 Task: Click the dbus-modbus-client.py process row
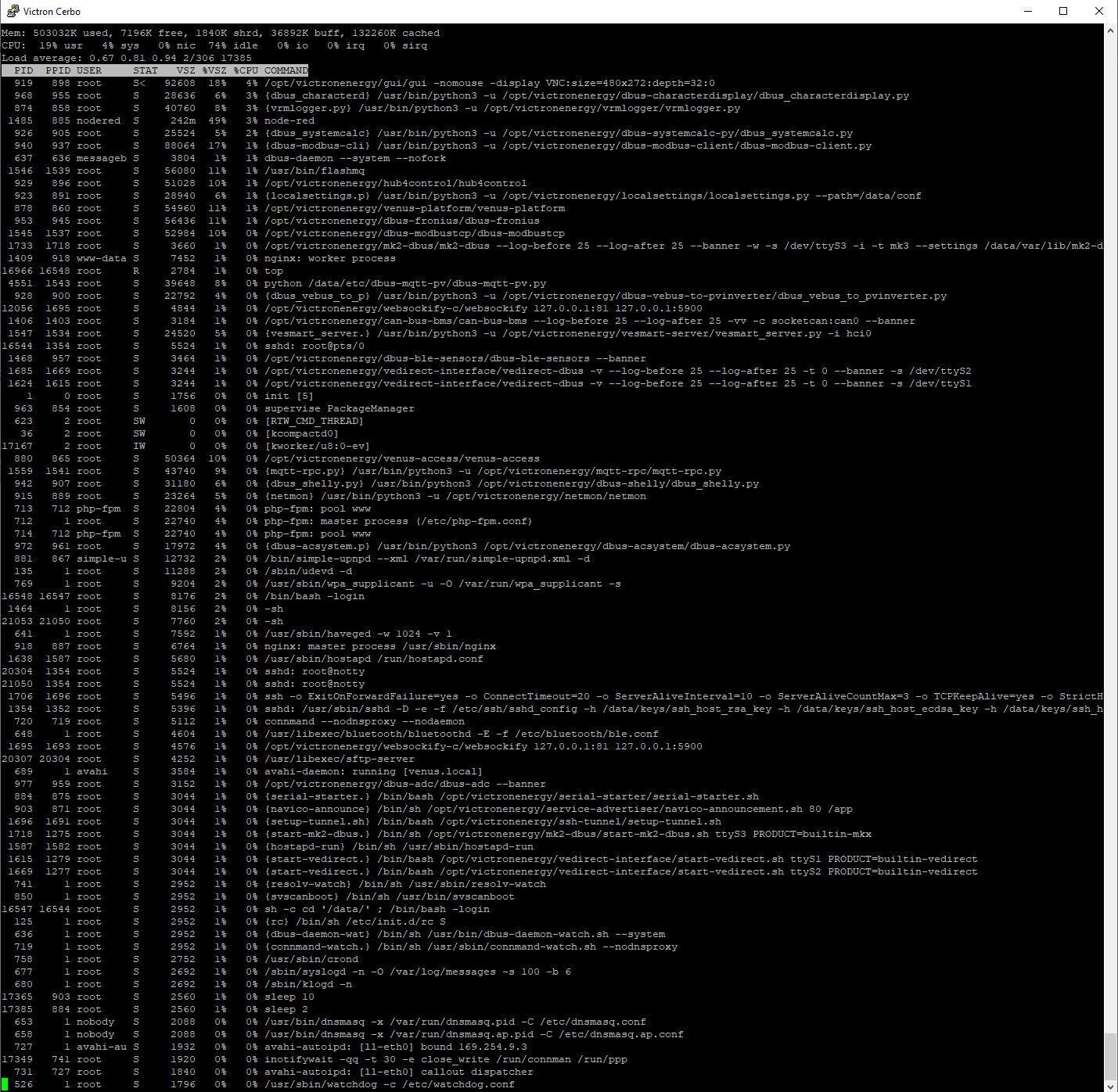coord(437,145)
